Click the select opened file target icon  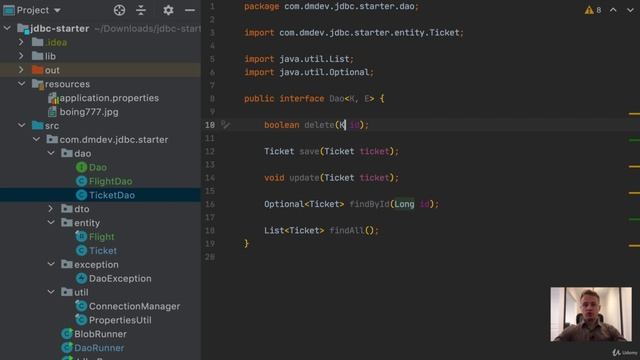[x=119, y=10]
